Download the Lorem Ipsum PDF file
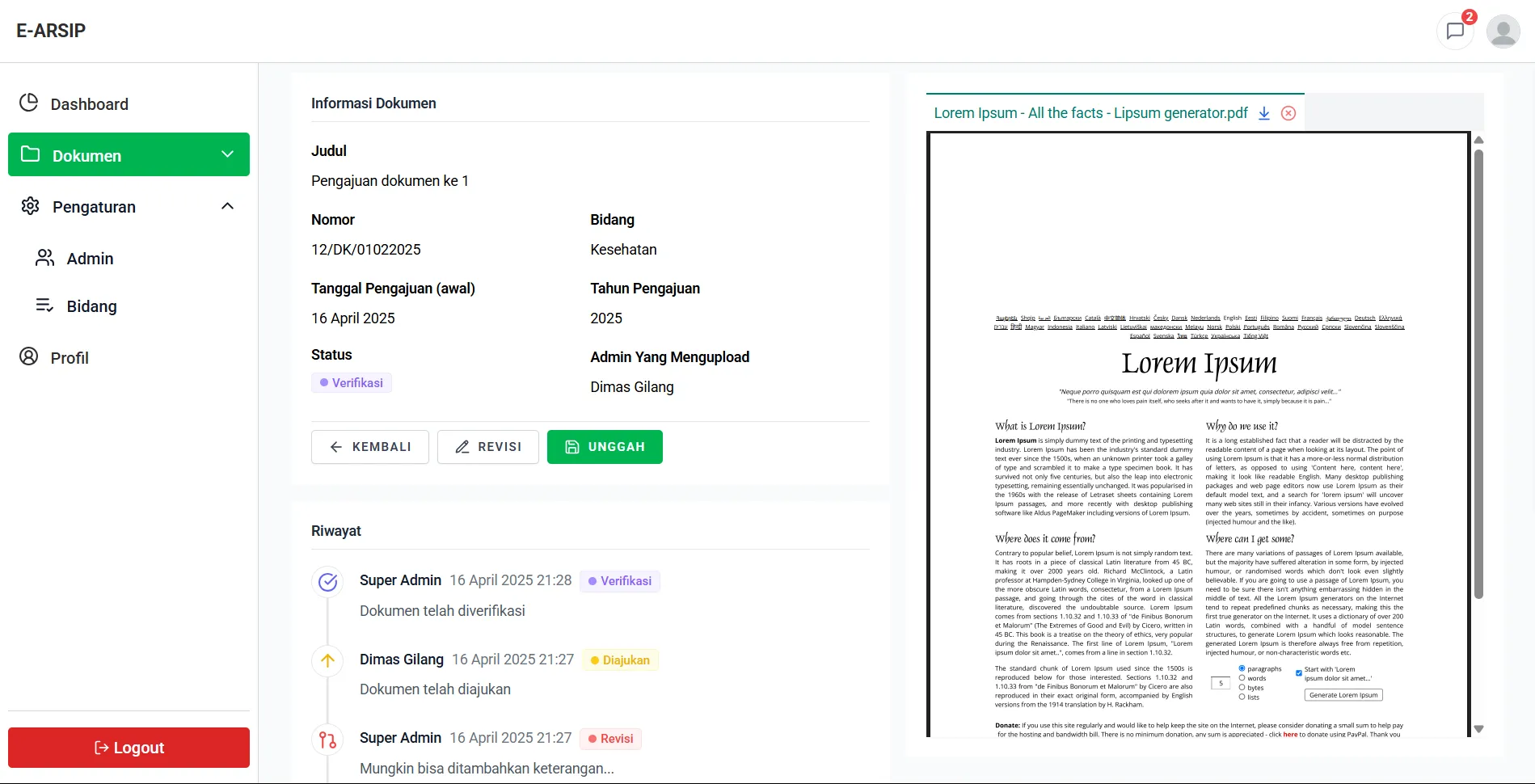Viewport: 1535px width, 784px height. click(1264, 113)
